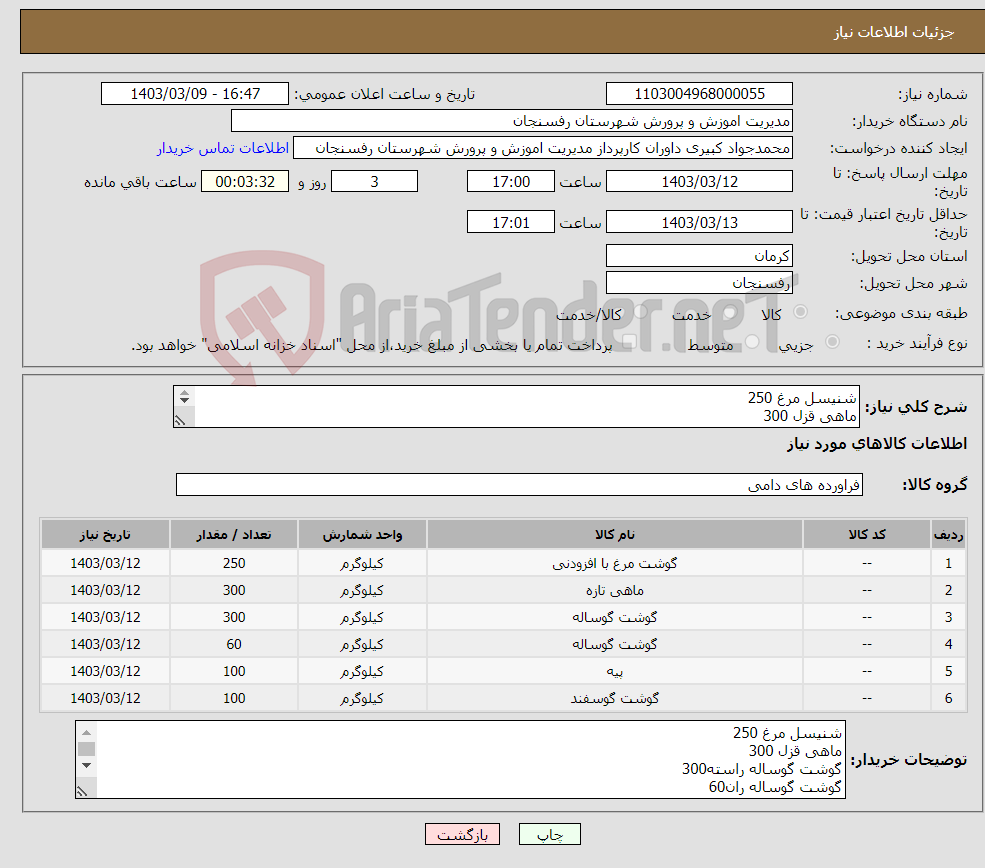Click the quantity 60 cell

pyautogui.click(x=234, y=644)
